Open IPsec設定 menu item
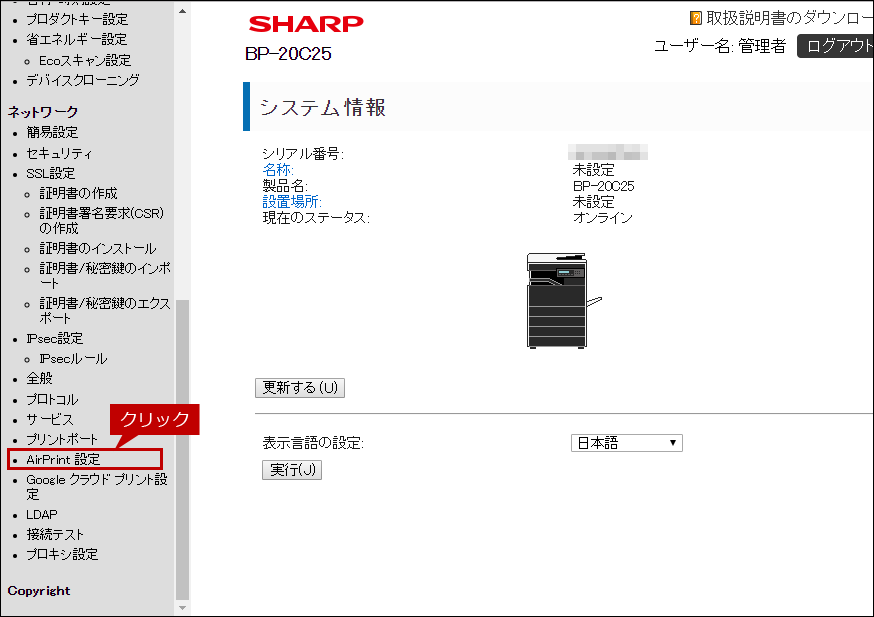874x617 pixels. pyautogui.click(x=55, y=338)
